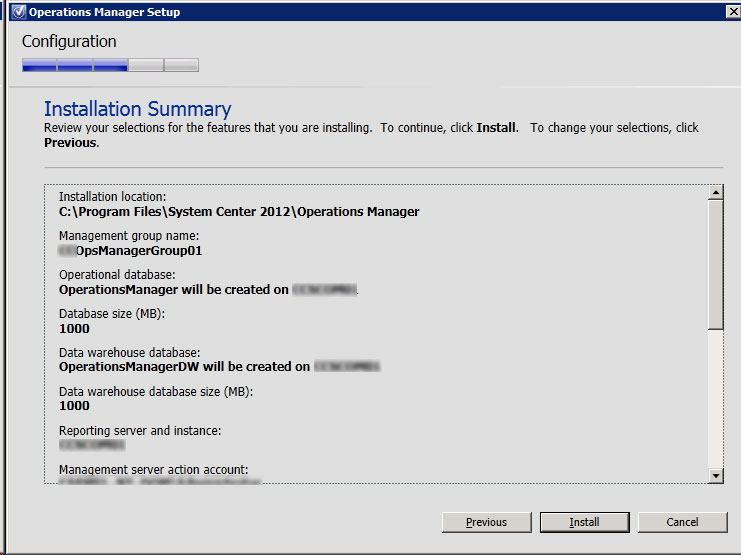Image resolution: width=741 pixels, height=555 pixels.
Task: Click the 'Operational database:' label
Action: click(117, 275)
